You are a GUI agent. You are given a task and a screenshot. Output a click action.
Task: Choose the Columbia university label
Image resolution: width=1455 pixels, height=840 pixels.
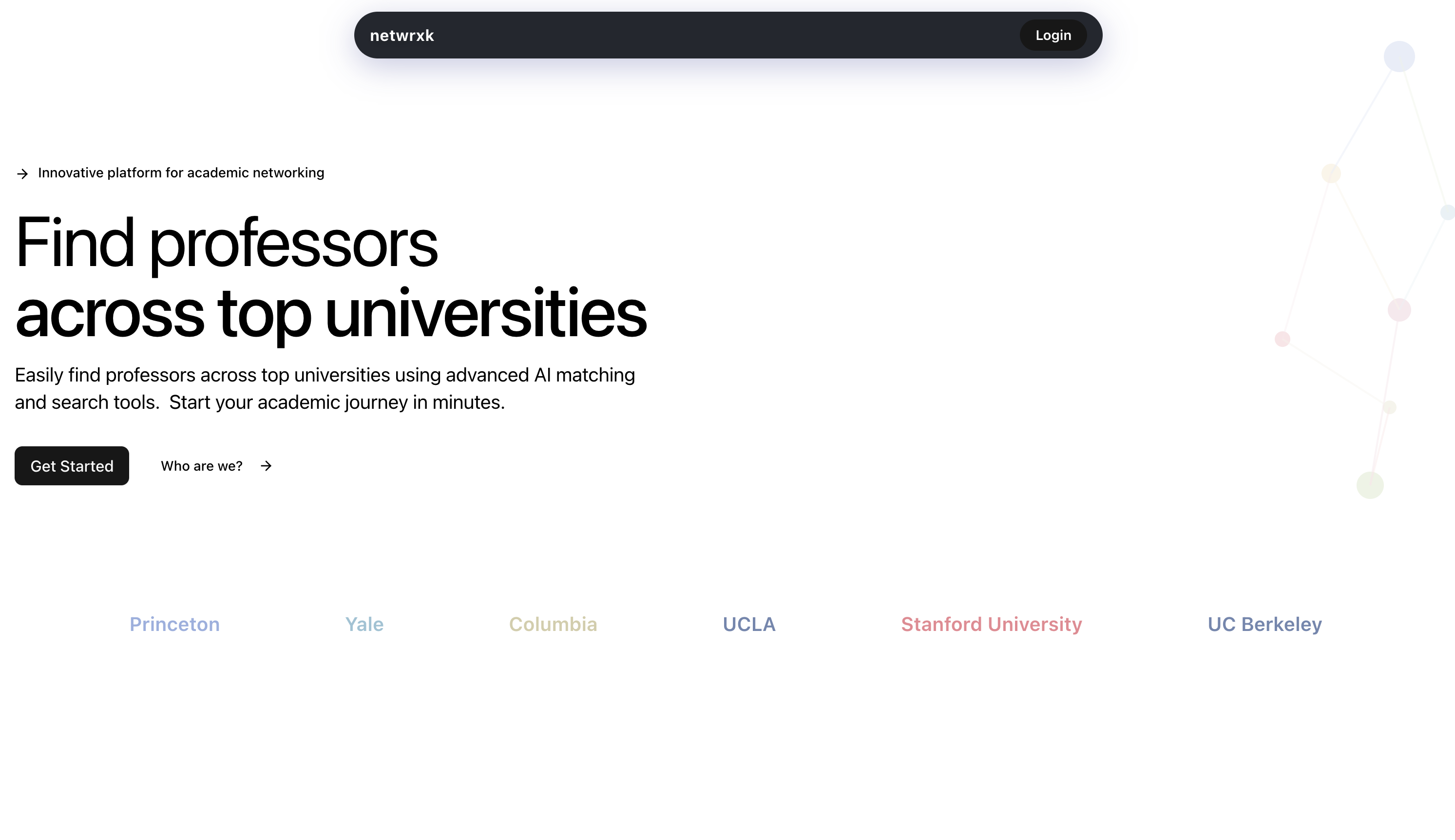coord(553,624)
